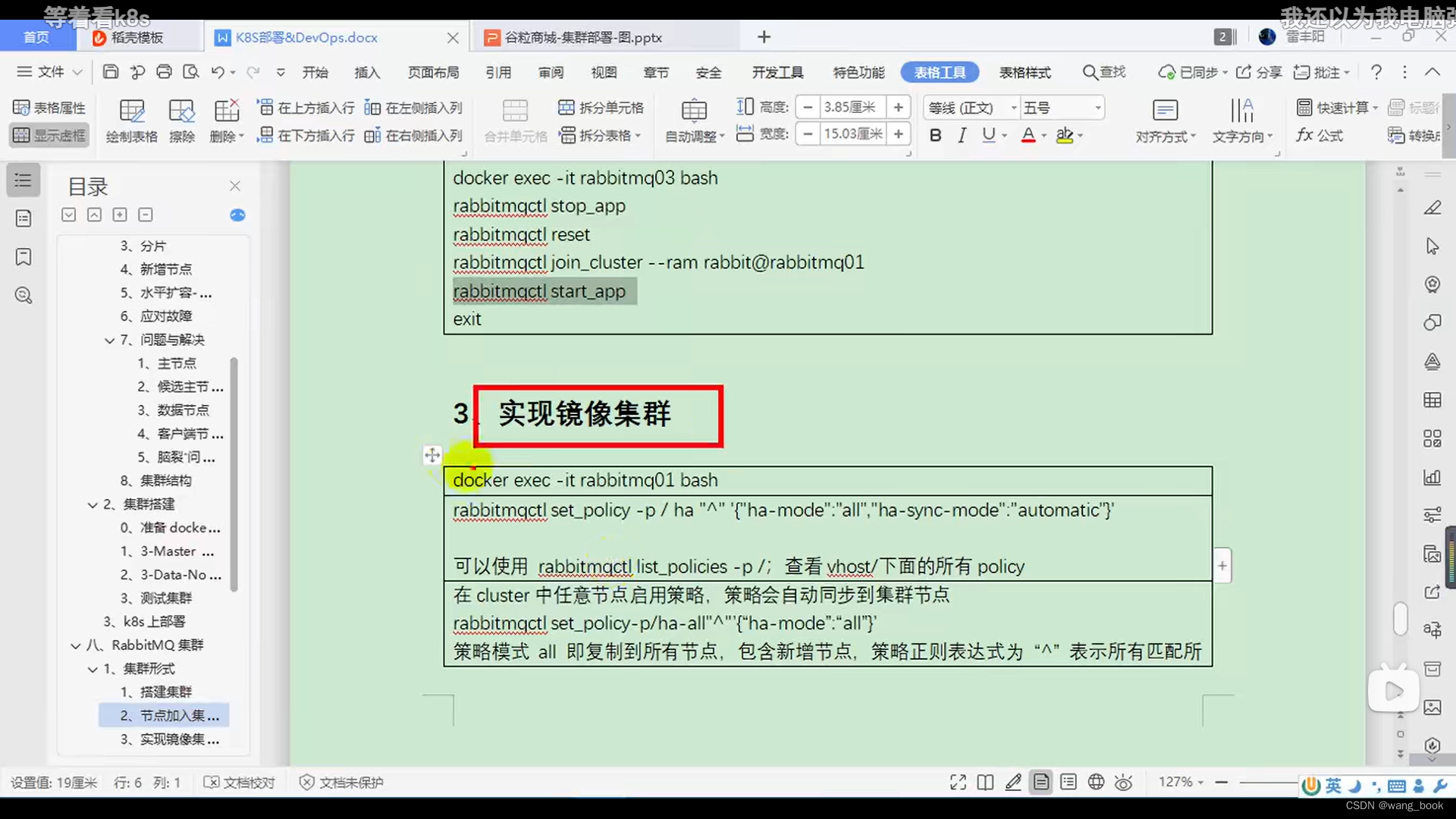
Task: Click the 查找 find button
Action: coord(1104,72)
